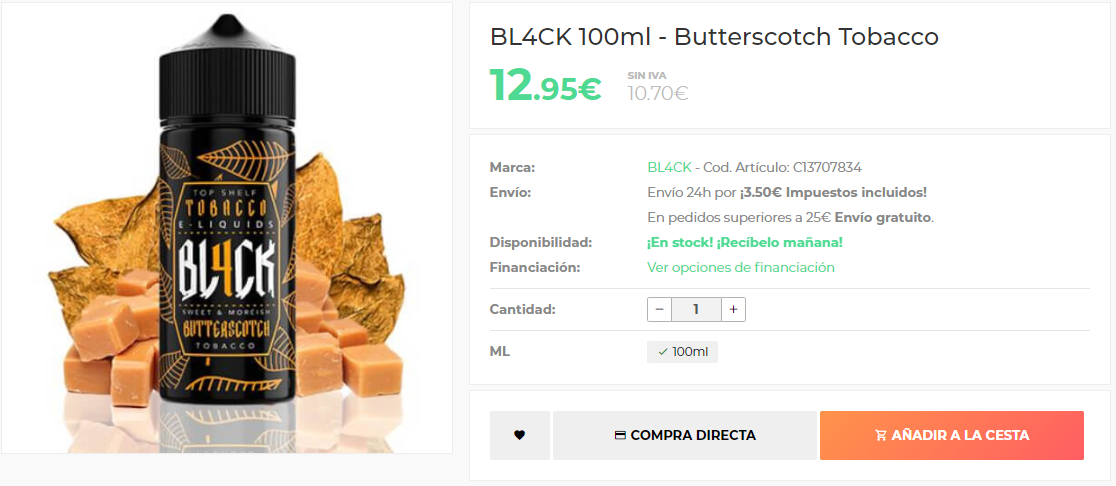1116x486 pixels.
Task: Click the credit card icon beside COMPRA DIRECTA
Action: click(620, 435)
